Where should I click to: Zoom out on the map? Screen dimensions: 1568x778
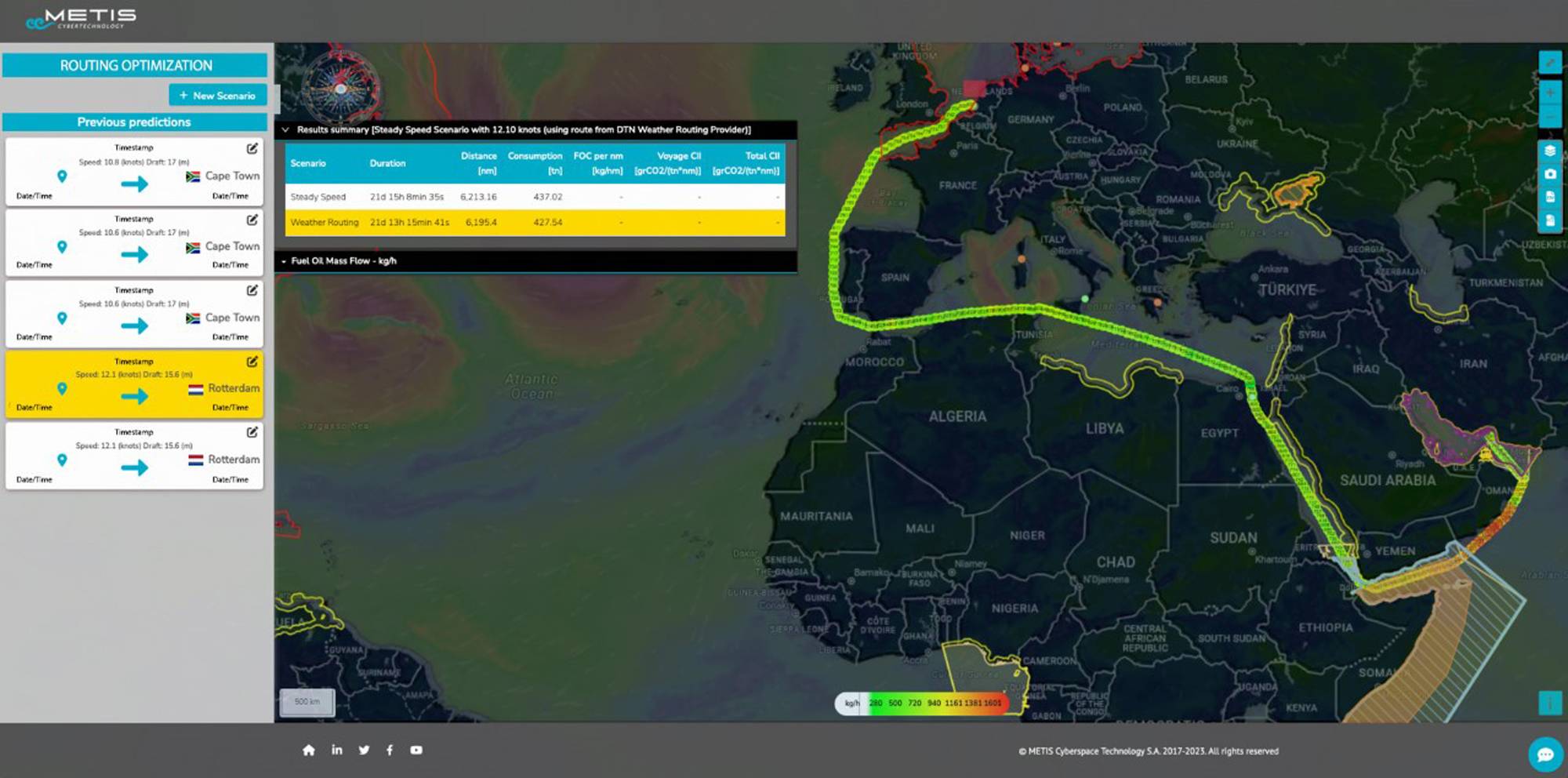[x=1550, y=117]
